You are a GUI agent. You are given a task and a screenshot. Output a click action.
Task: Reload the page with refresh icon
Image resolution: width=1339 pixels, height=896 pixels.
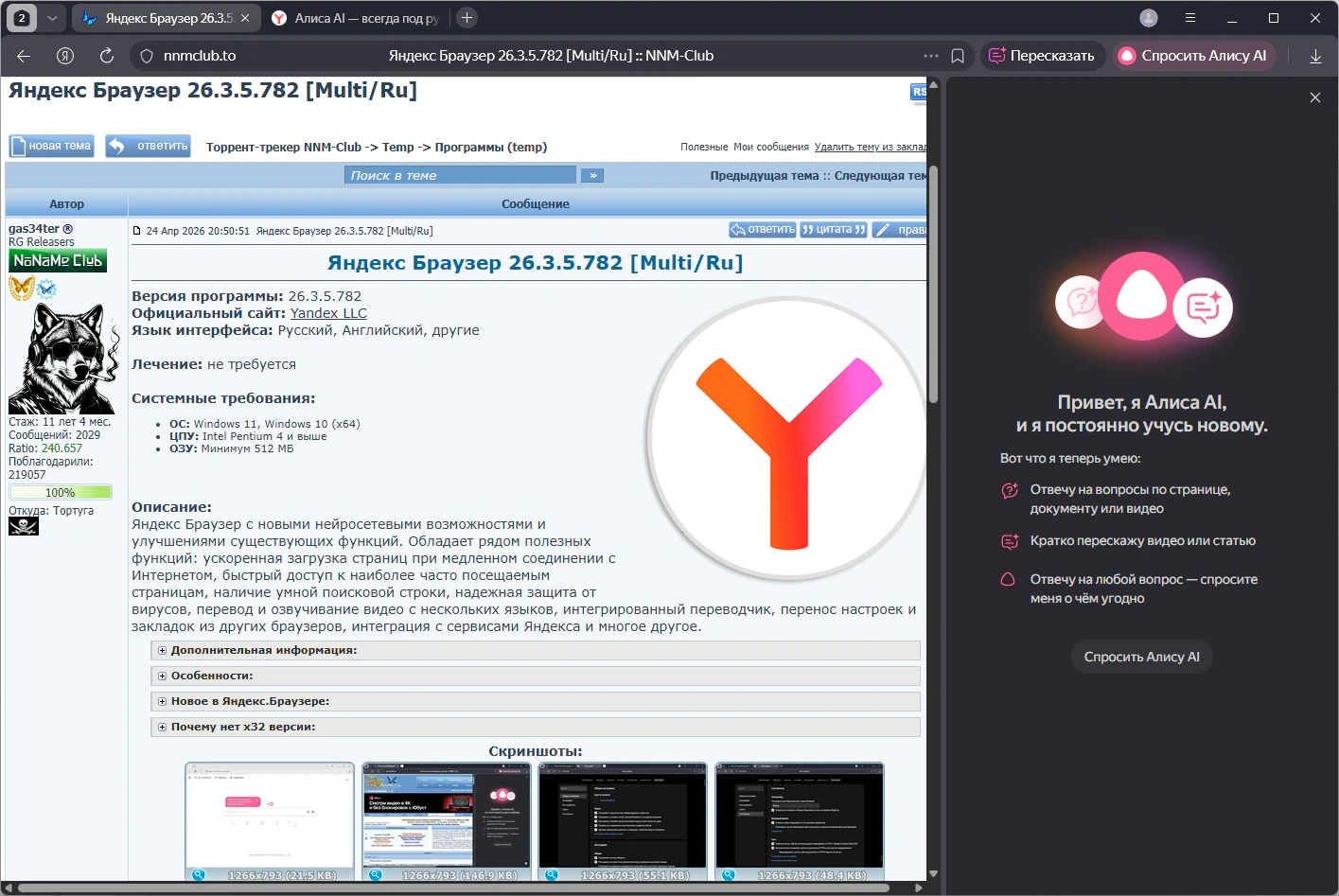(x=107, y=56)
